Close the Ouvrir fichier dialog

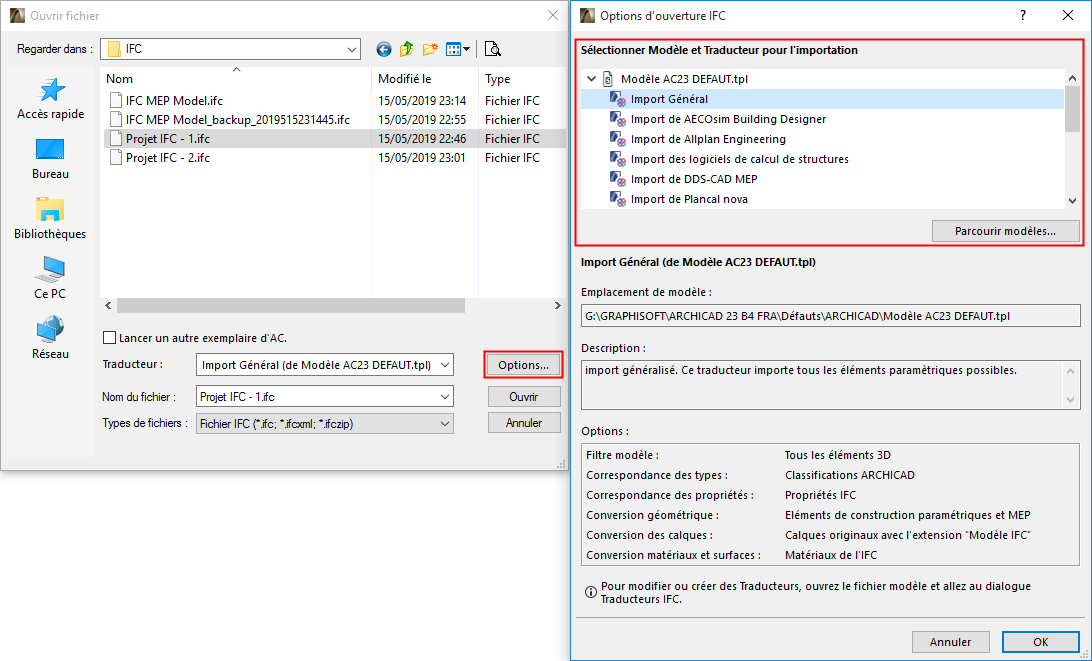click(553, 15)
